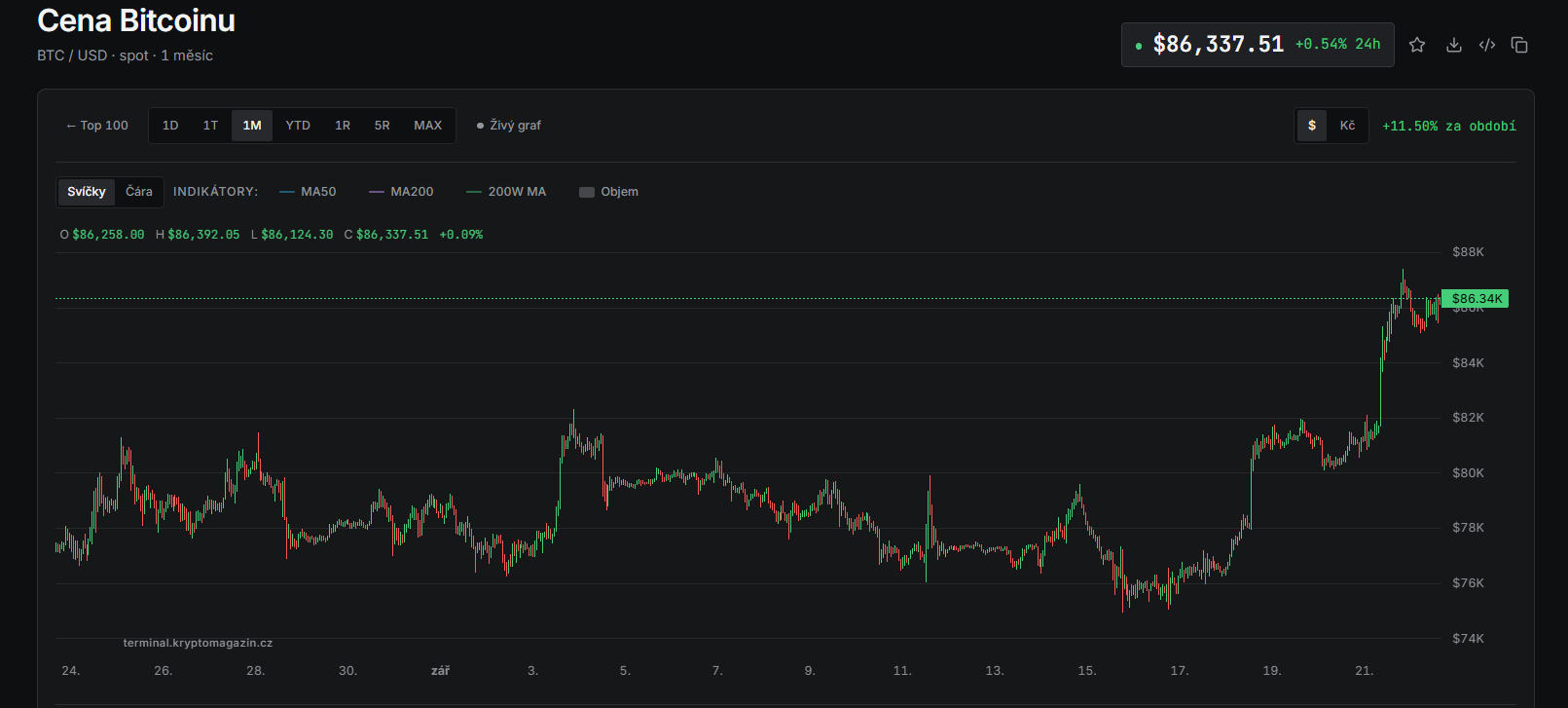Toggle MA200 indicator

pos(401,192)
